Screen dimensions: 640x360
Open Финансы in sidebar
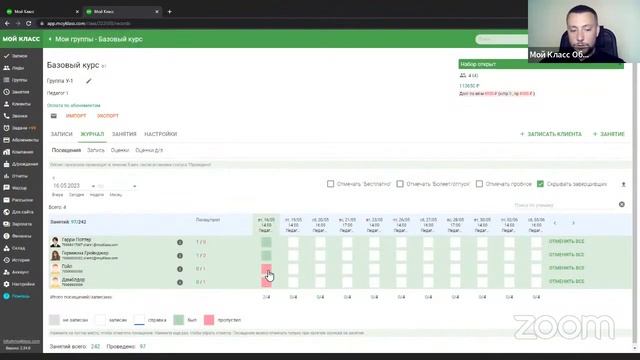pos(17,236)
